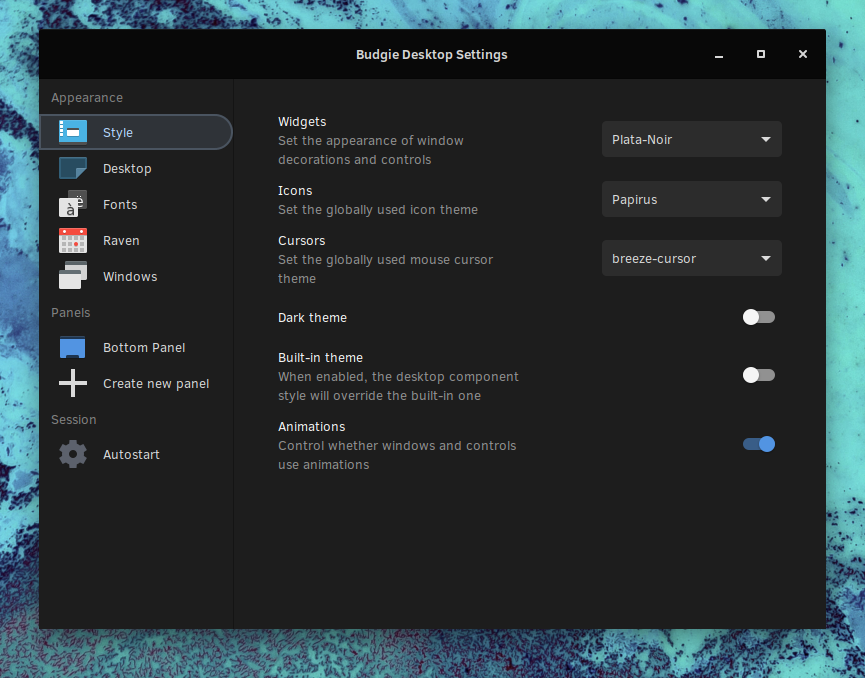Maximize the Budgie Desktop Settings window
Viewport: 865px width, 678px height.
tap(761, 54)
